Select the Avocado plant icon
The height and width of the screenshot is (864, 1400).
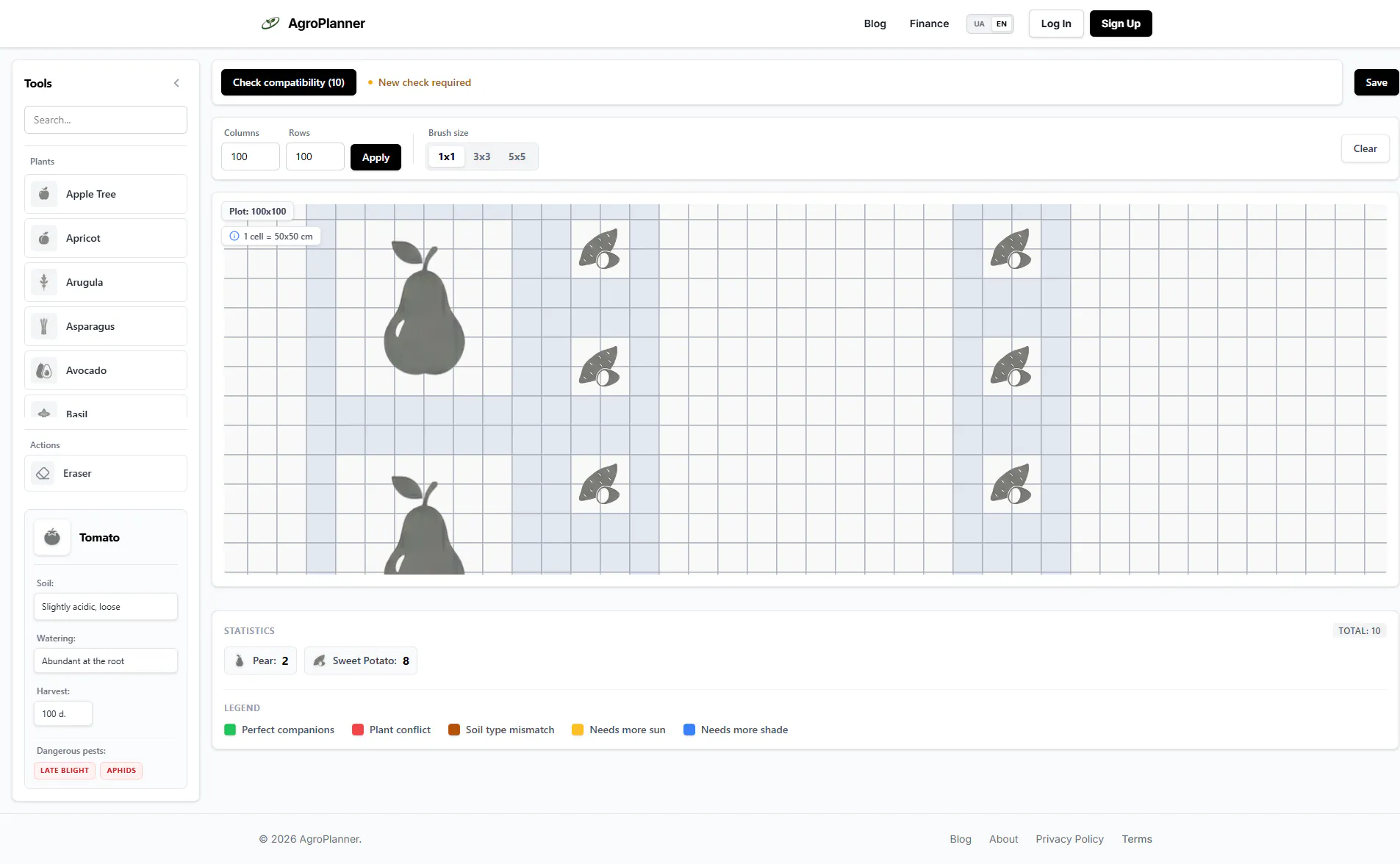click(x=44, y=370)
